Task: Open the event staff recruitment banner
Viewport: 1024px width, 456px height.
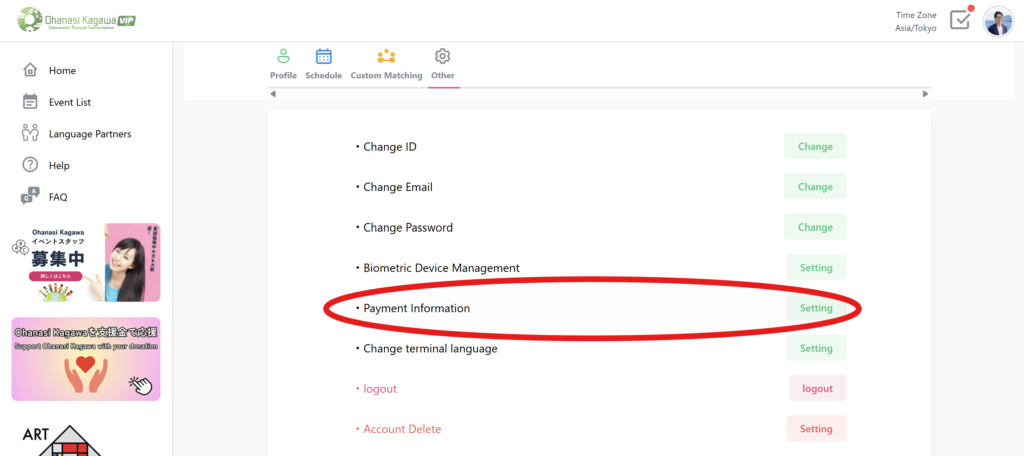Action: [x=86, y=262]
